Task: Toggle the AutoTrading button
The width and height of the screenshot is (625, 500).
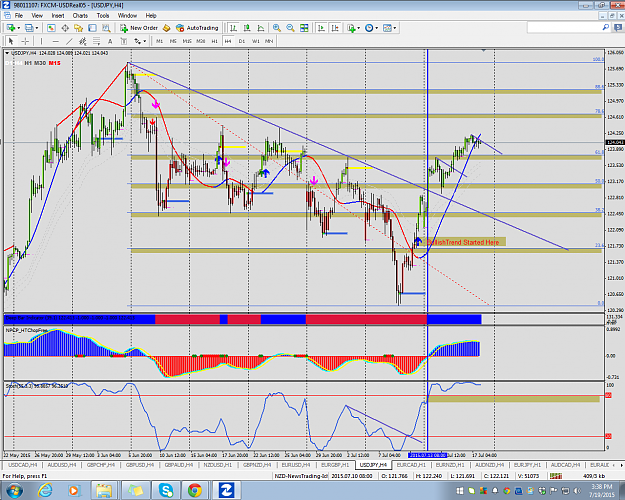Action: [x=197, y=28]
